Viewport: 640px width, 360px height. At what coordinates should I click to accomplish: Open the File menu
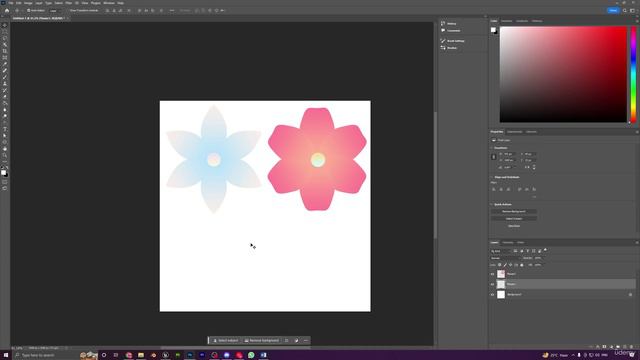(x=11, y=3)
